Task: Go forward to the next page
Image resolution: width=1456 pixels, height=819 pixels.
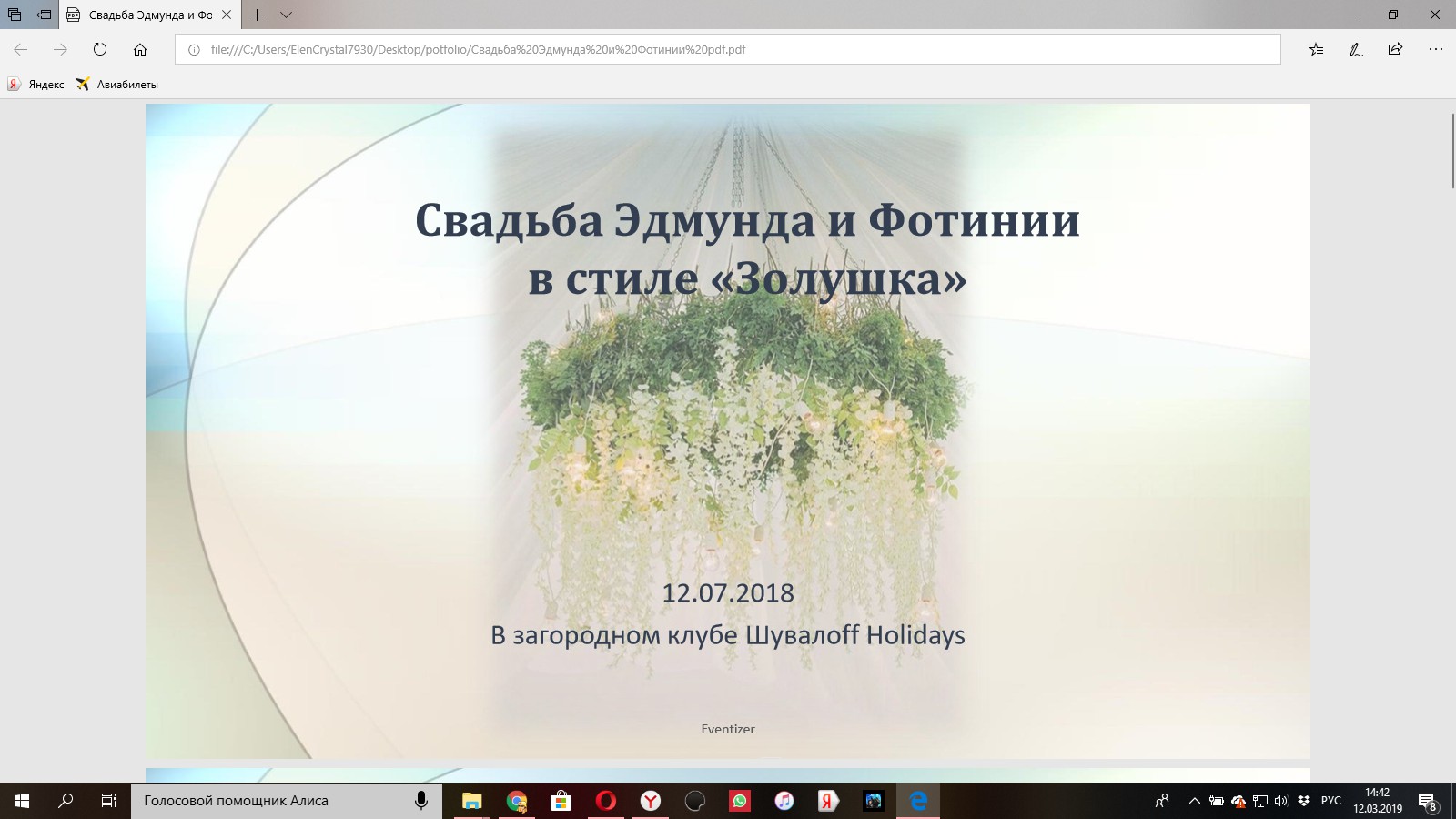Action: pyautogui.click(x=60, y=49)
